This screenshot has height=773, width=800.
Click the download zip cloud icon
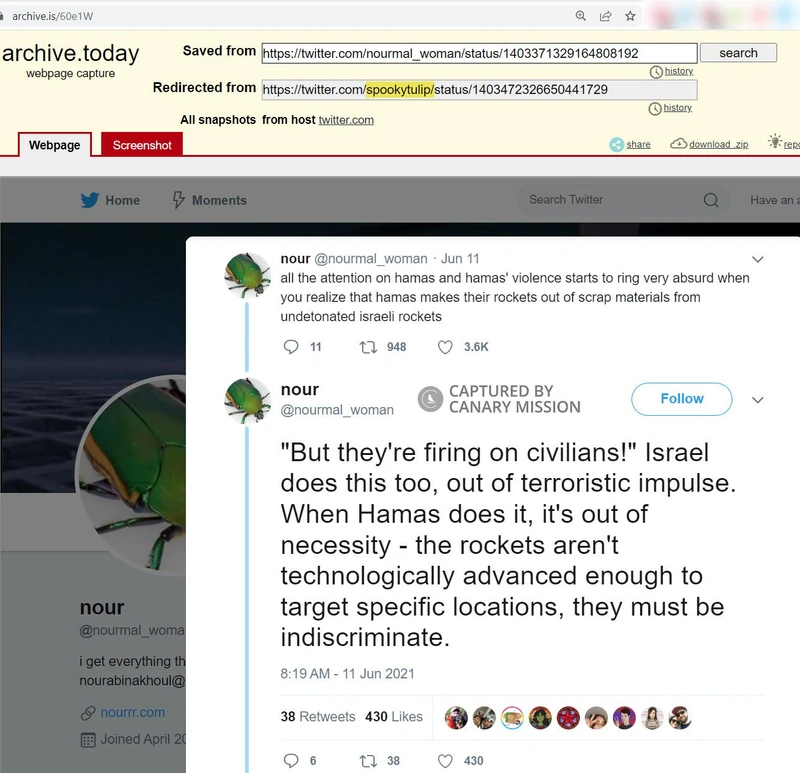pos(679,143)
